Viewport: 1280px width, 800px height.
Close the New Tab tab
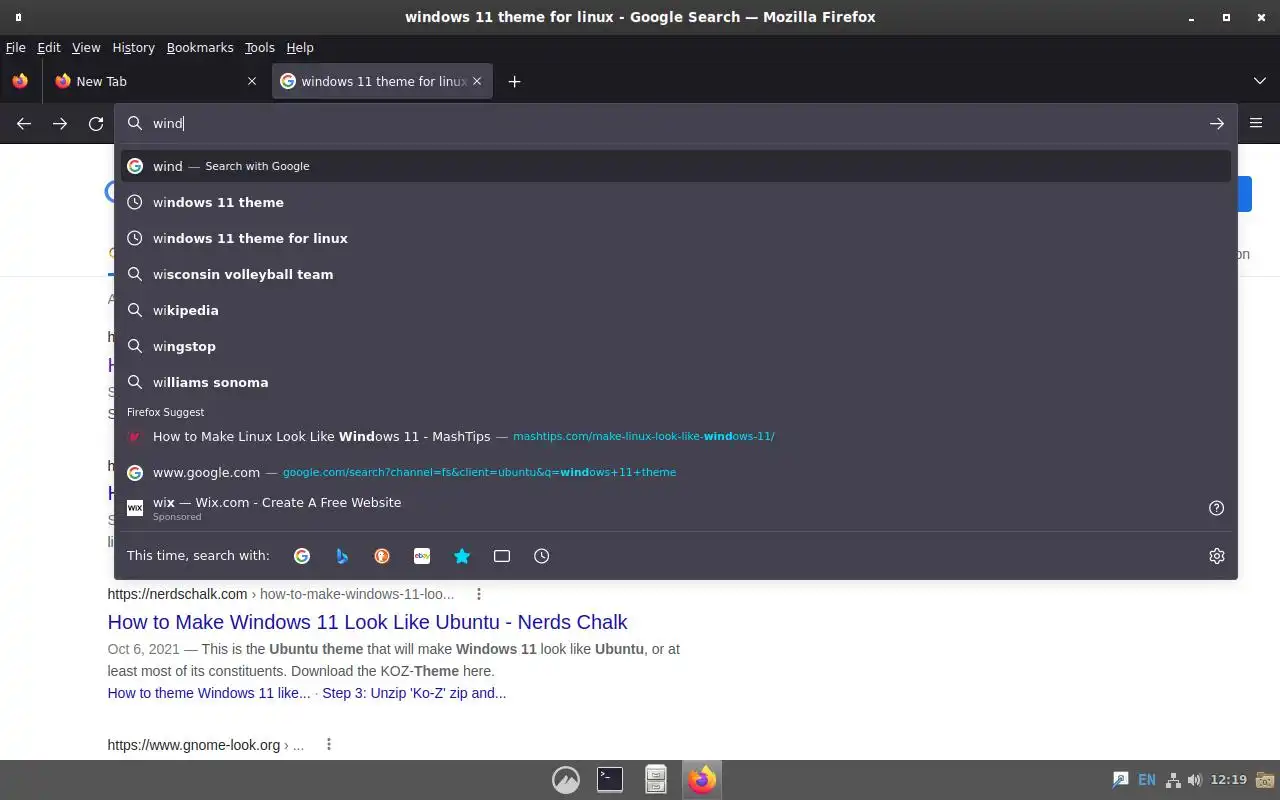(x=252, y=82)
